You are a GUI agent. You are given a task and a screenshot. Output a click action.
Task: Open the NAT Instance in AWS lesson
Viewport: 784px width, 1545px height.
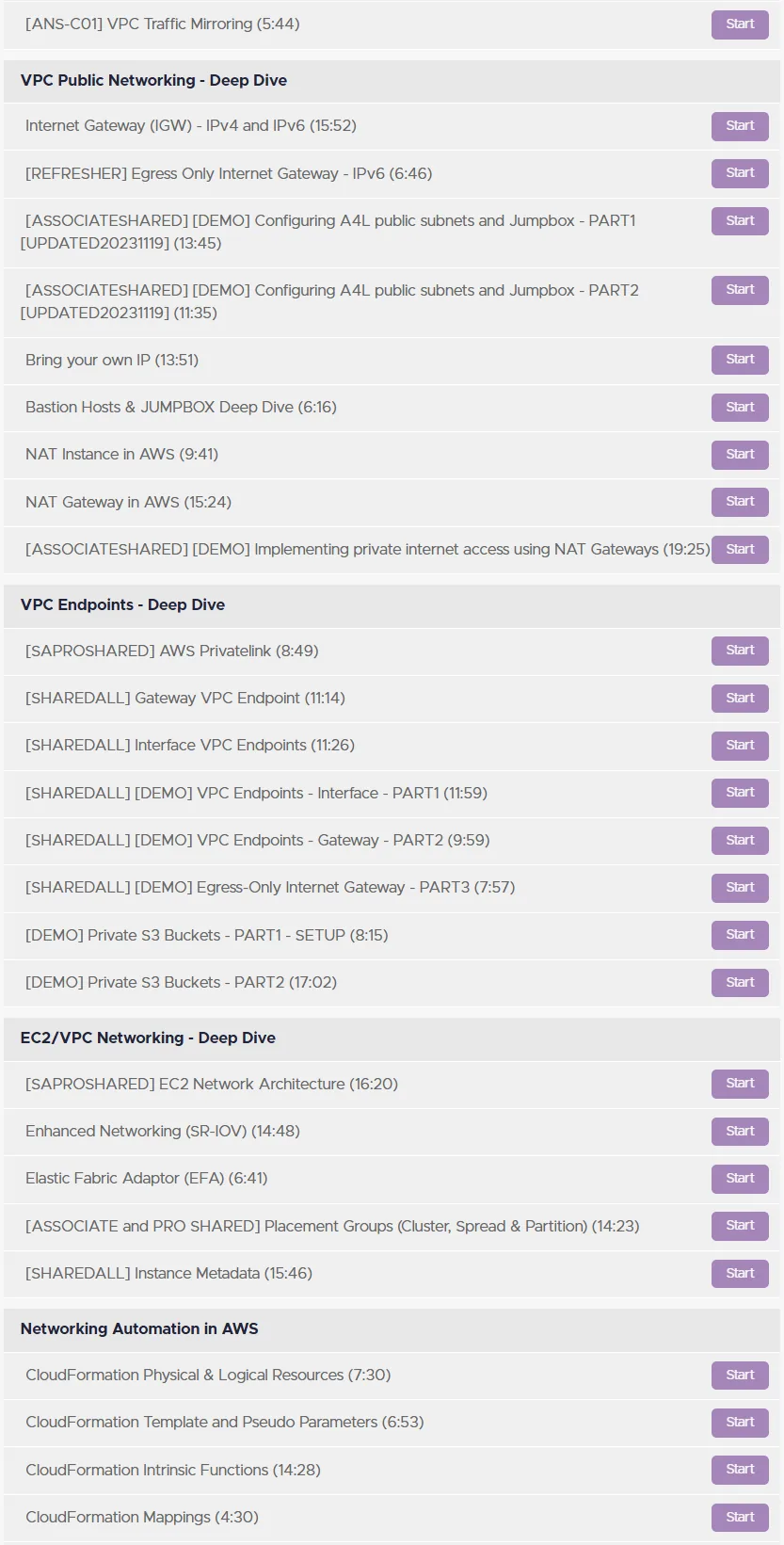point(121,454)
